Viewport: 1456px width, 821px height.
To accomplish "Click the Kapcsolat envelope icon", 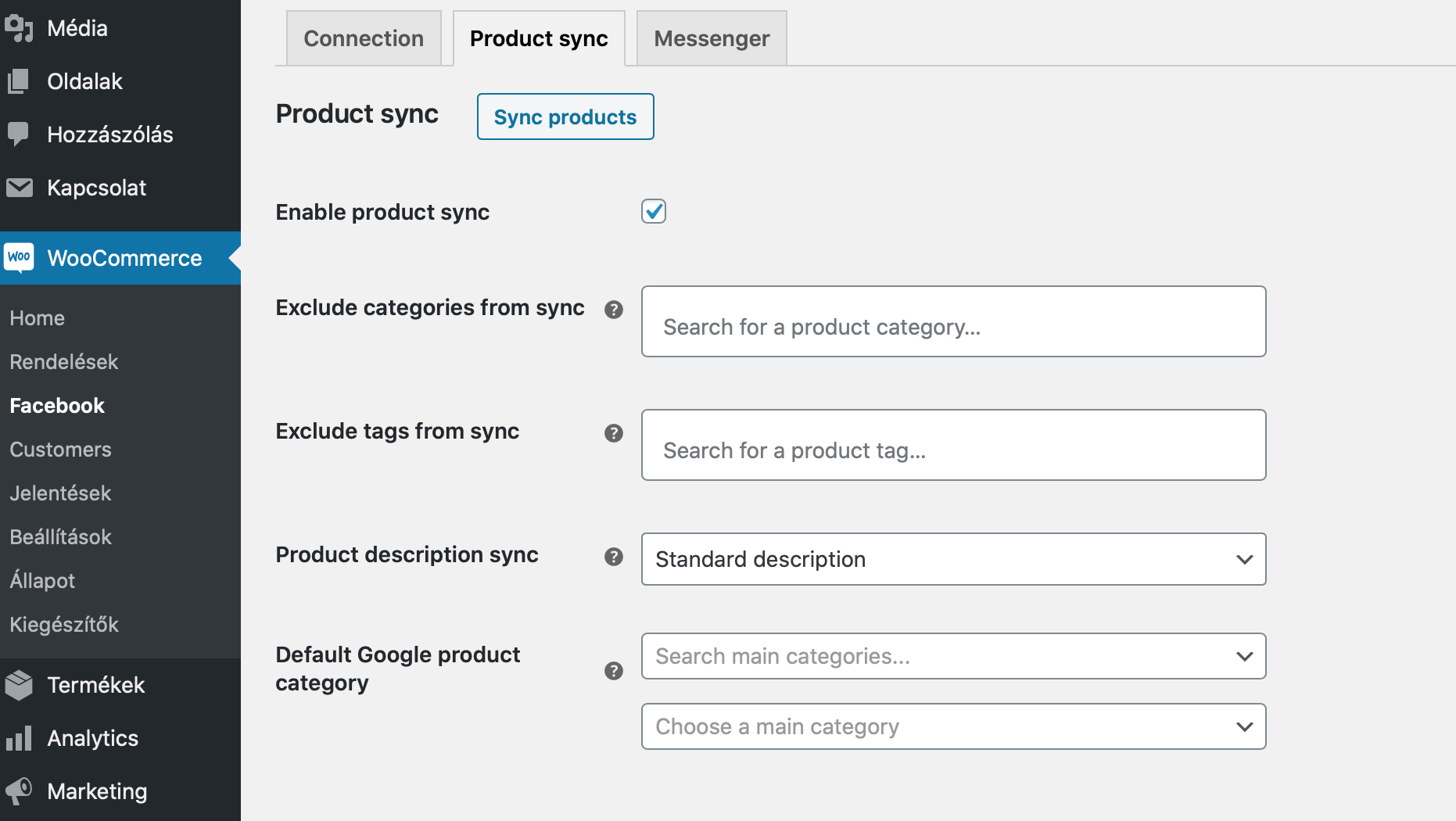I will 19,188.
